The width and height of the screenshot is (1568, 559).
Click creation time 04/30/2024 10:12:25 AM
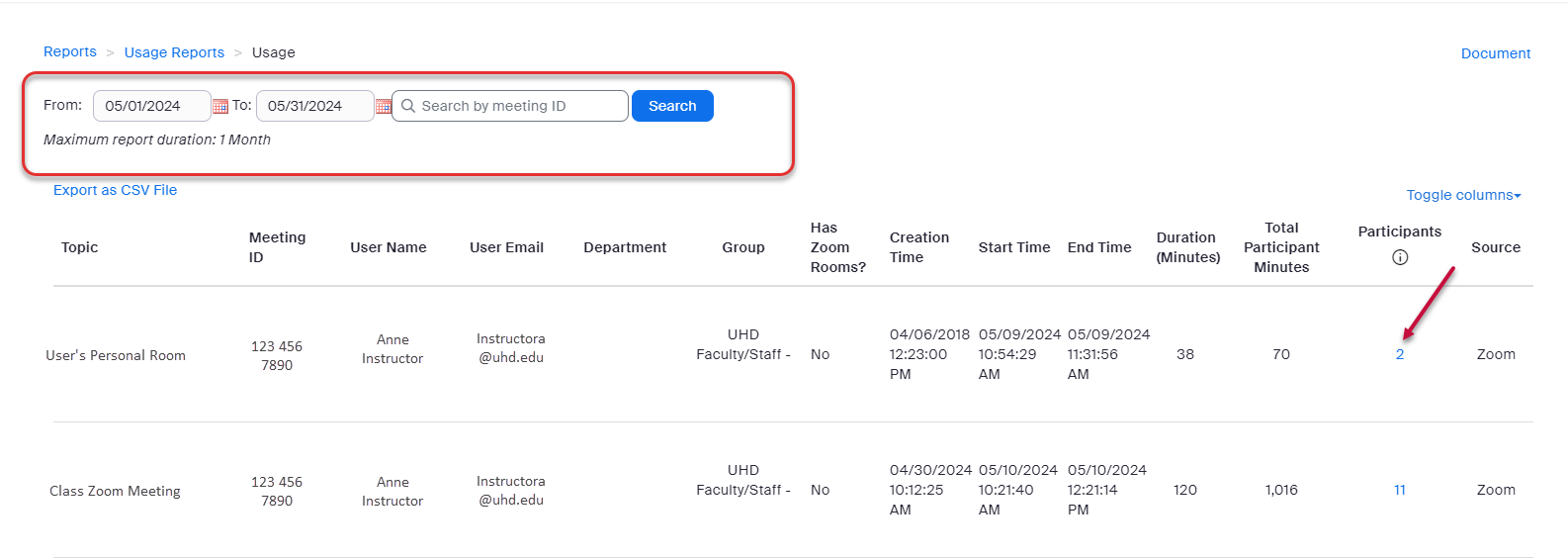(930, 490)
